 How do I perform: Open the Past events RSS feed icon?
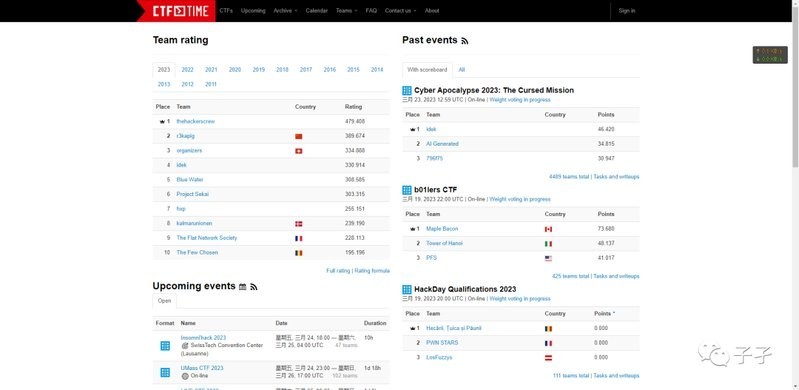[x=464, y=41]
